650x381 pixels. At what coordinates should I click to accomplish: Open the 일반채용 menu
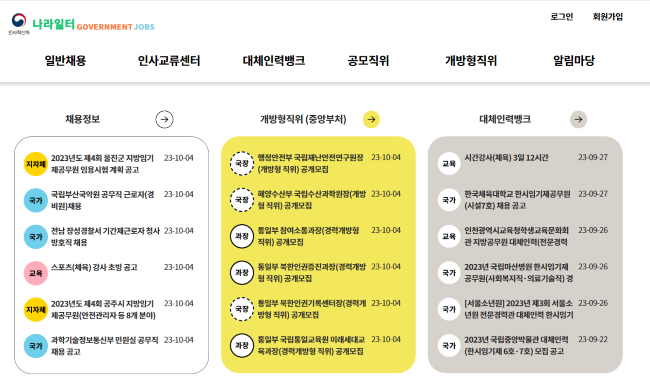(65, 61)
